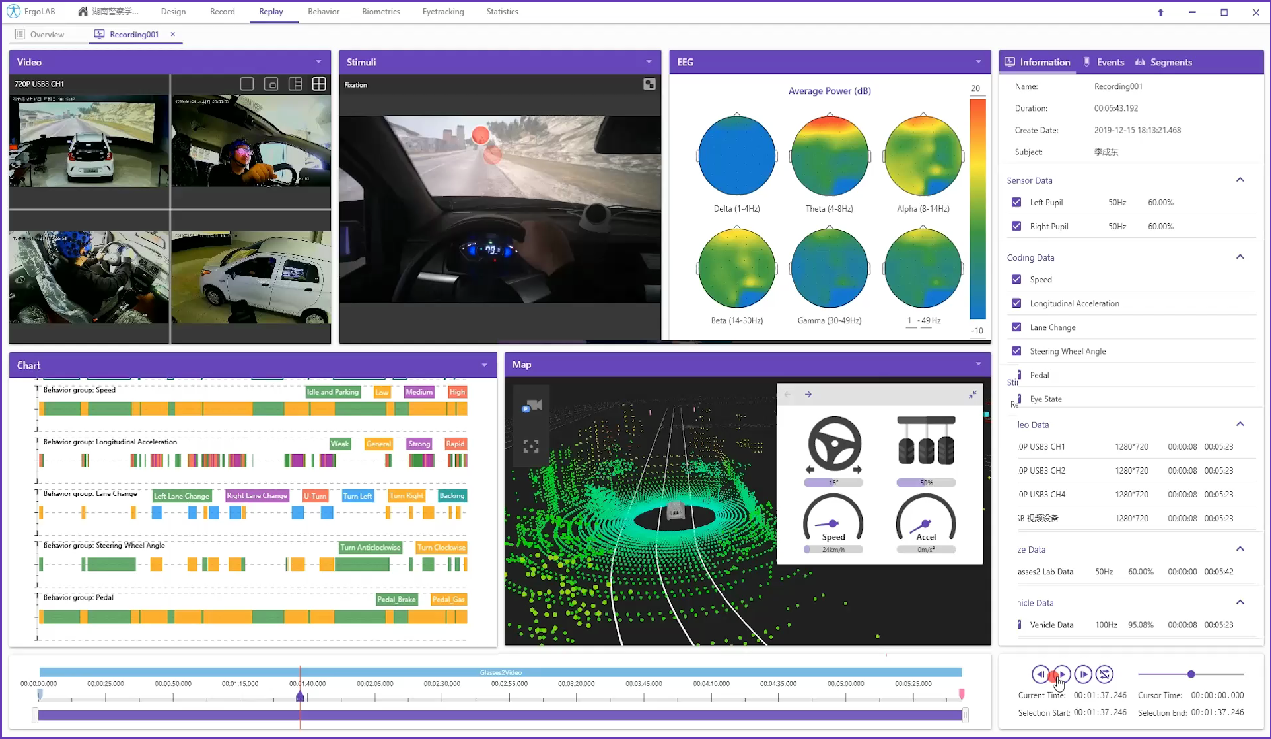
Task: Collapse the Sensor Data section
Action: [x=1240, y=180]
